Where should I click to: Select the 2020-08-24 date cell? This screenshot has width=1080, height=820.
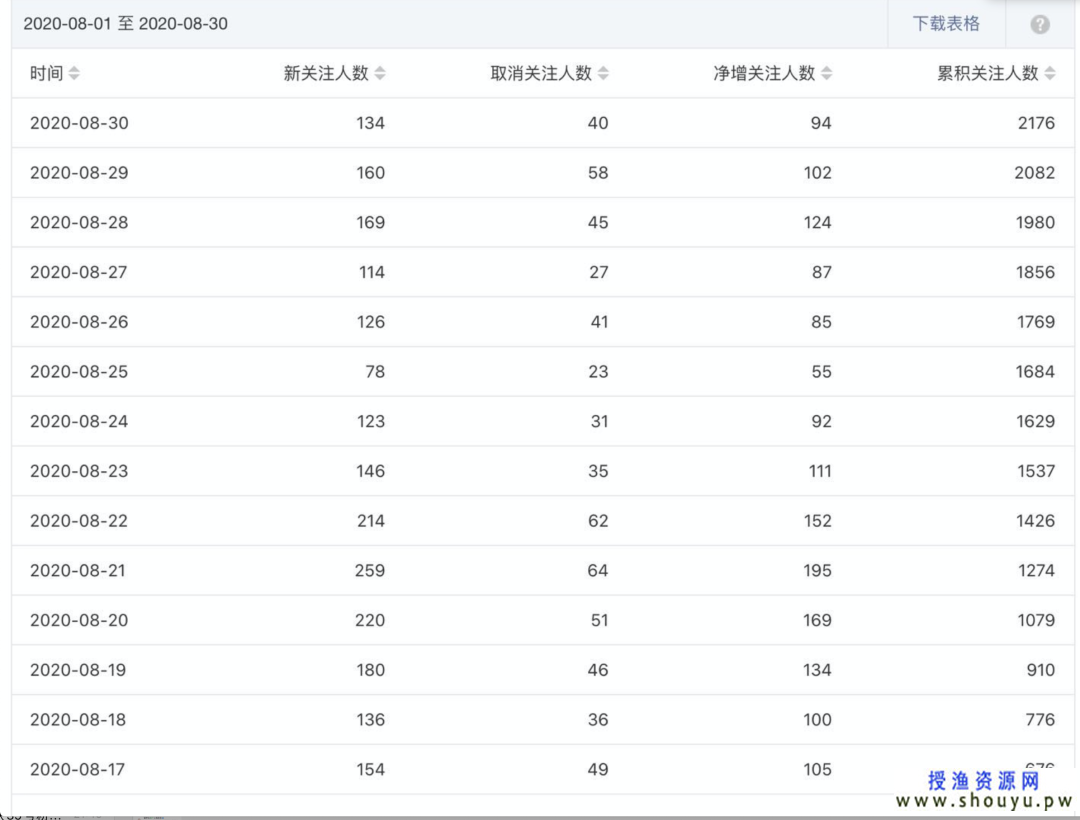[79, 421]
